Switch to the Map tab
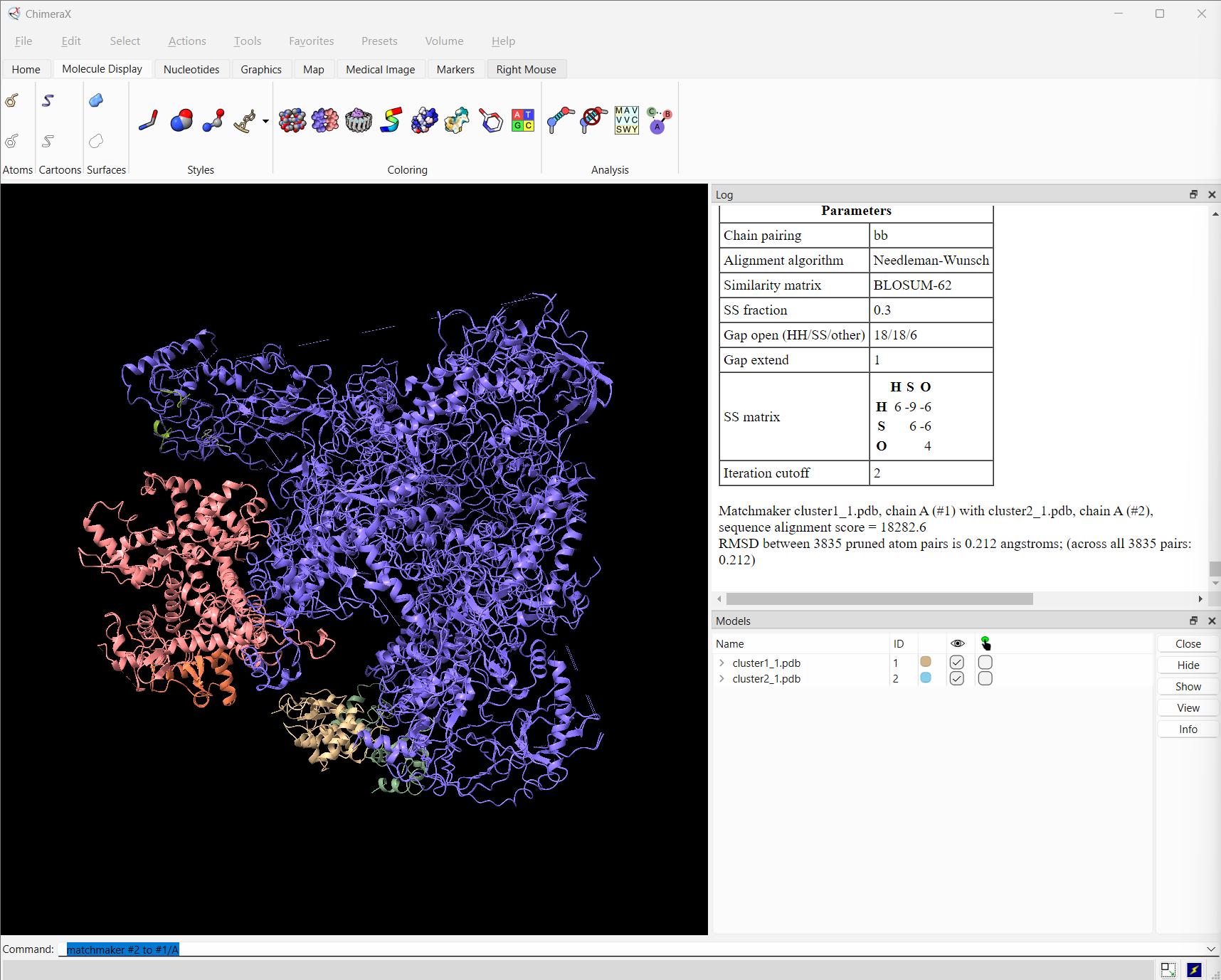 (x=313, y=69)
